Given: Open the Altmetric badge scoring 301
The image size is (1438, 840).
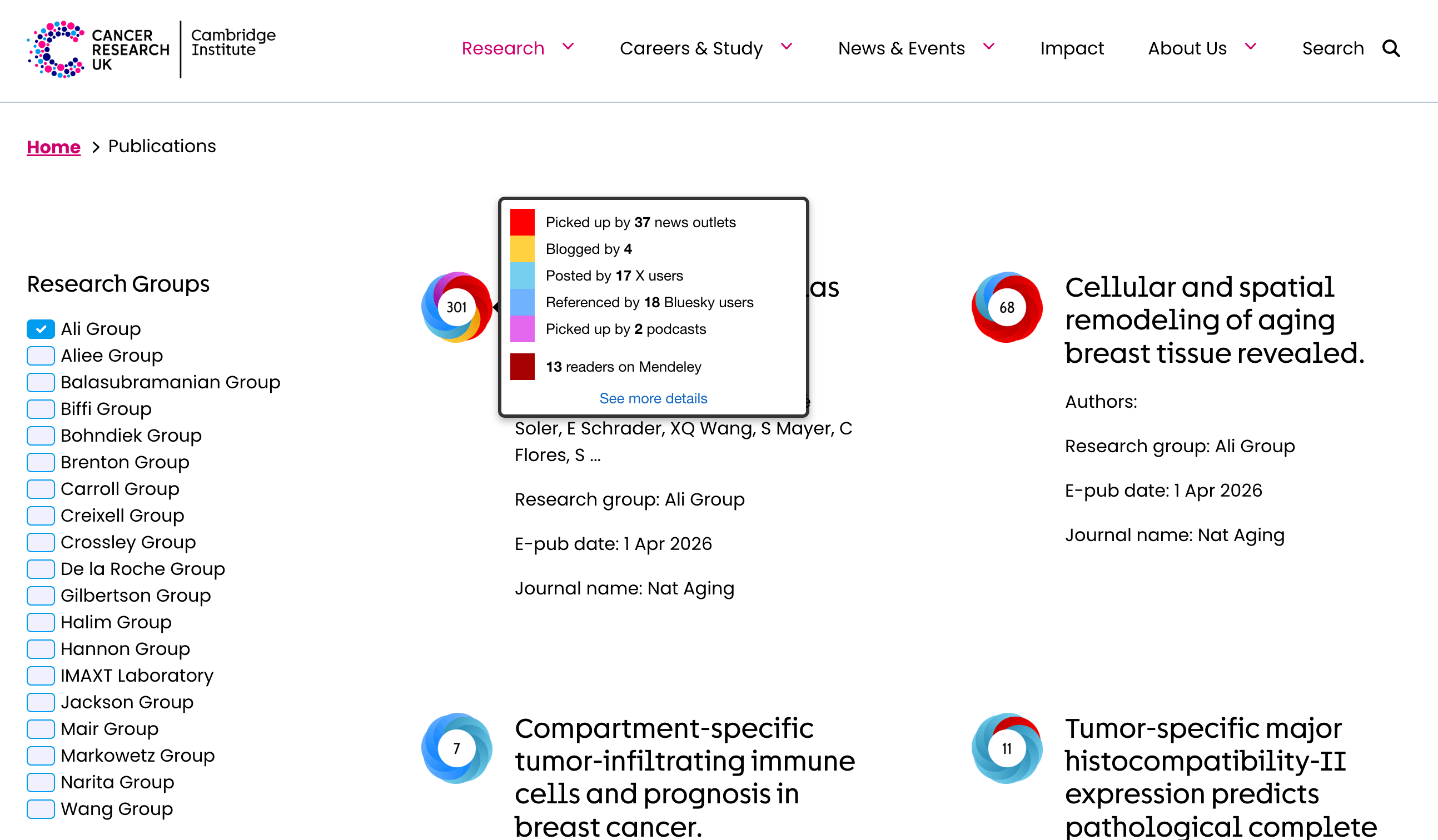Looking at the screenshot, I should coord(456,307).
